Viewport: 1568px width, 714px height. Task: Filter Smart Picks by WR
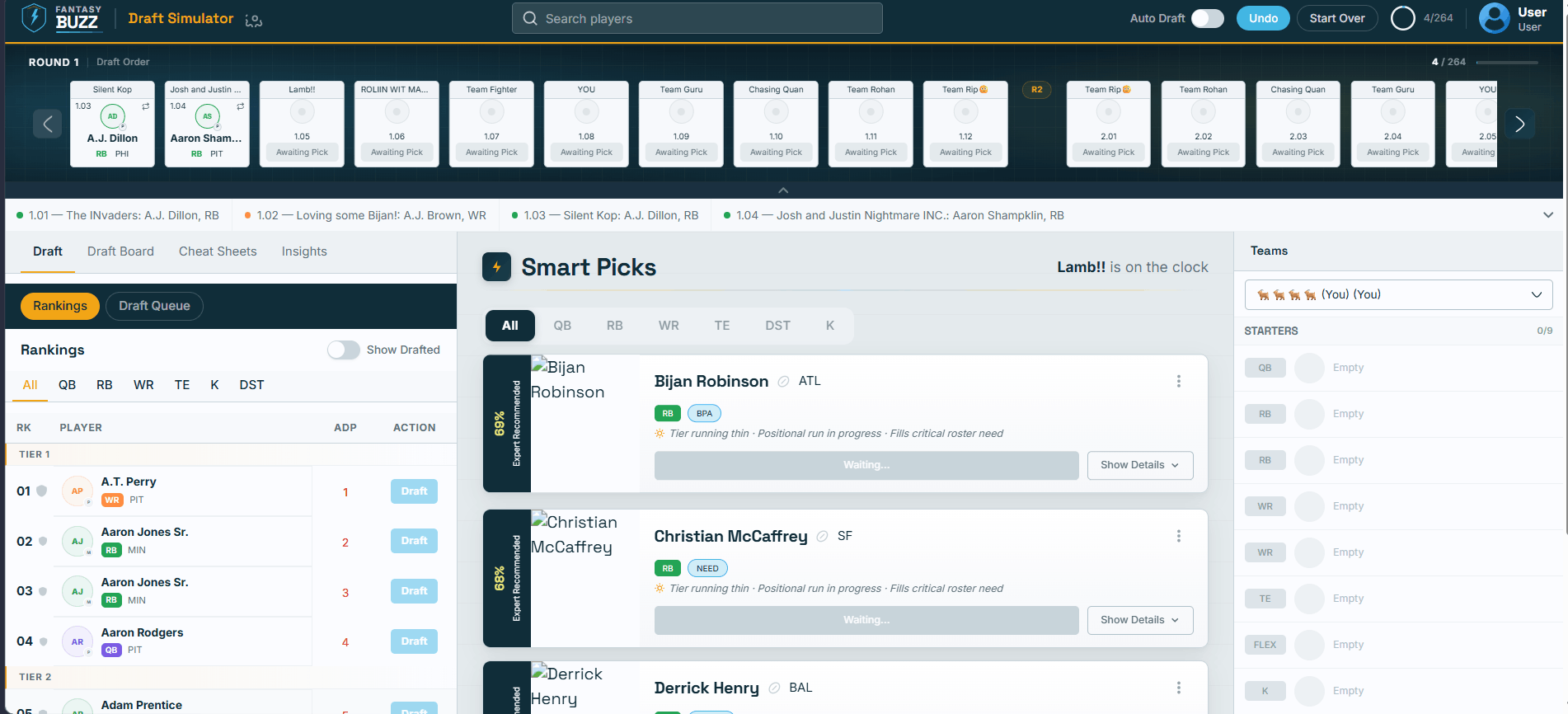[669, 326]
